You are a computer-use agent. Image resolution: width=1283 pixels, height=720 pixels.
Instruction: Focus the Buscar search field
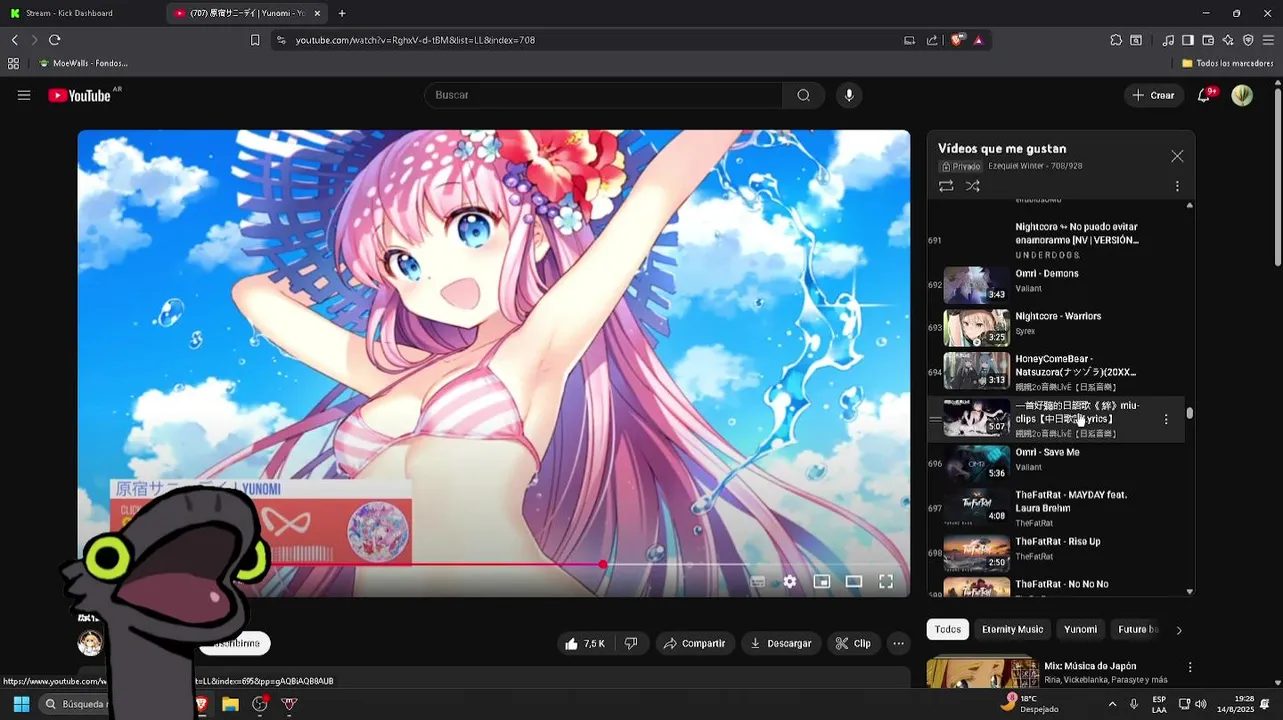click(603, 95)
